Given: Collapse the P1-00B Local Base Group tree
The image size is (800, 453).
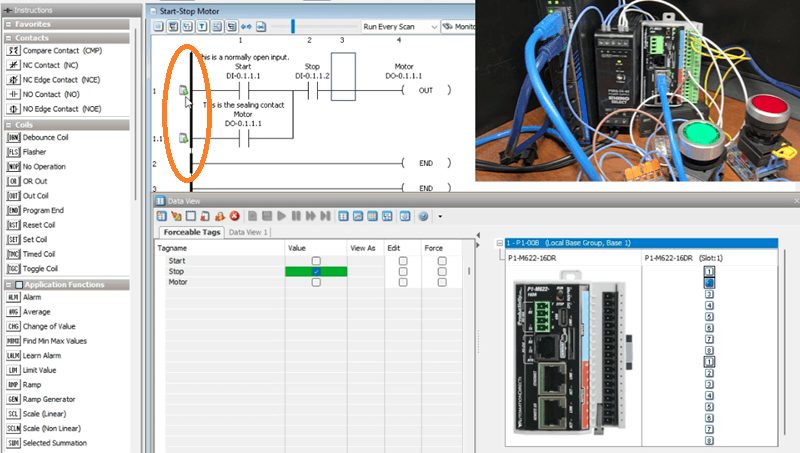Looking at the screenshot, I should pos(499,243).
